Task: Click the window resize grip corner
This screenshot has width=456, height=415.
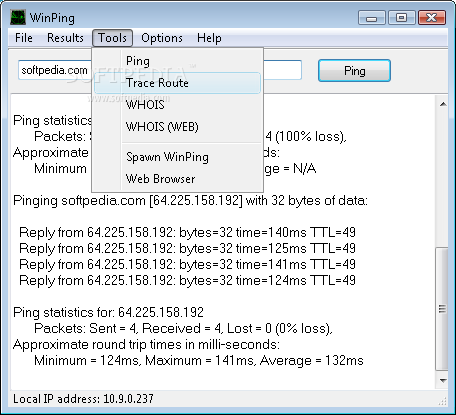Action: (443, 402)
